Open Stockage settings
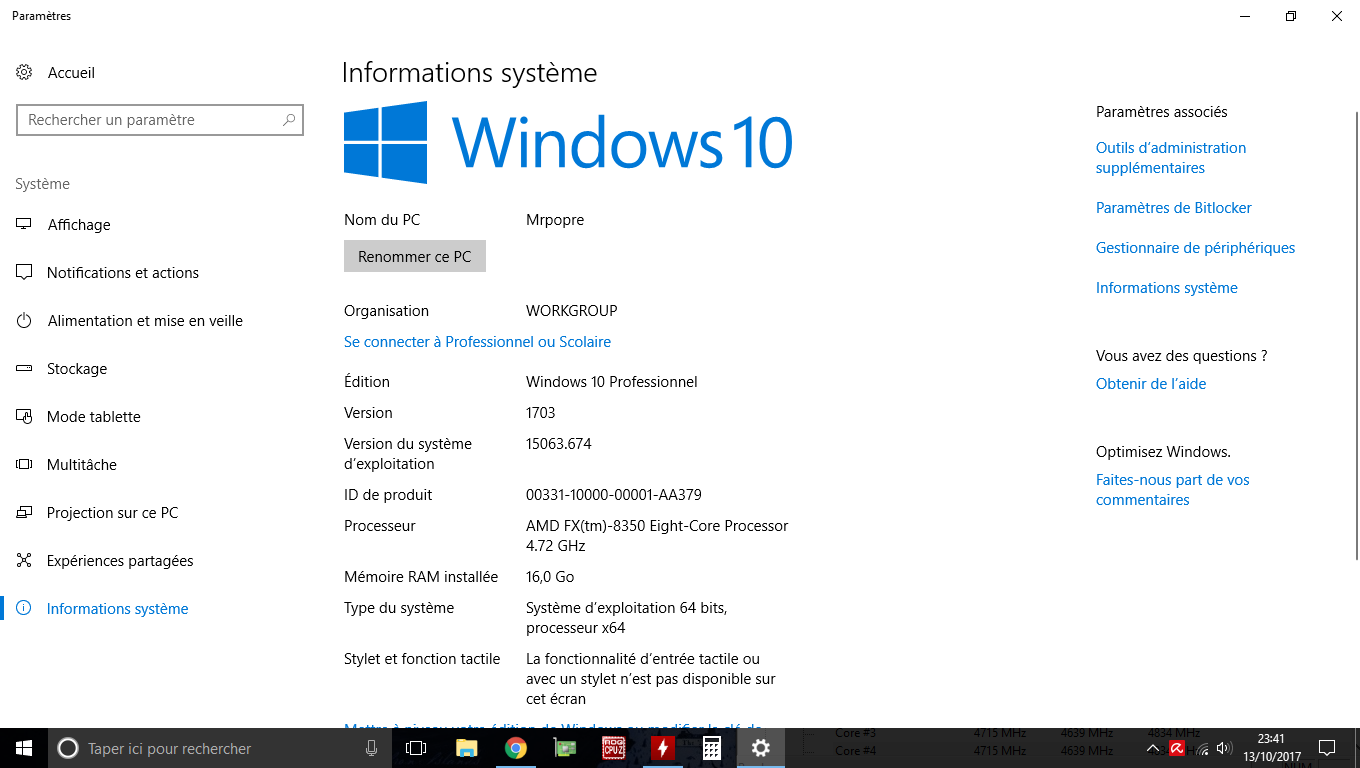1360x768 pixels. pyautogui.click(x=76, y=369)
